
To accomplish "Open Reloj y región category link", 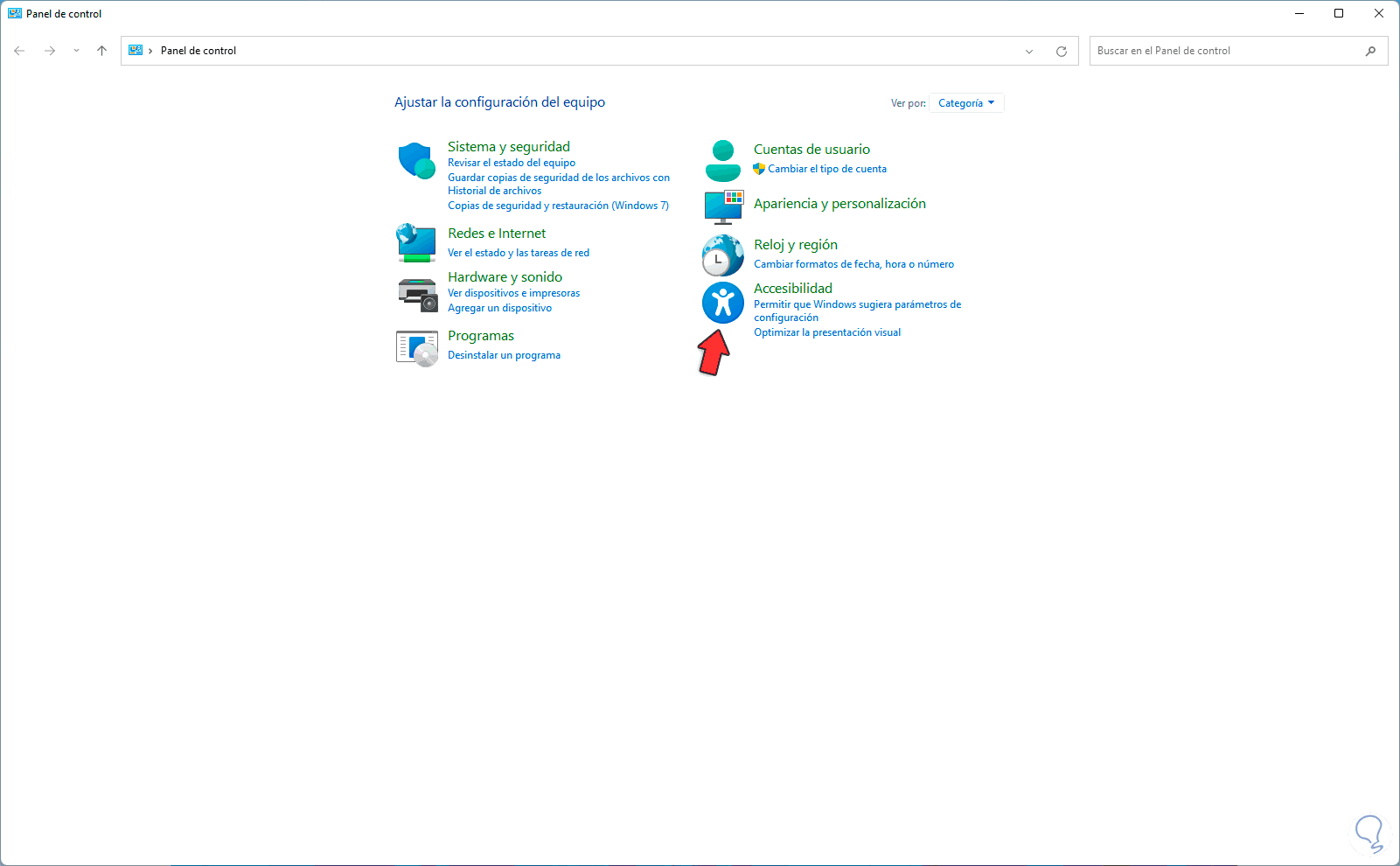I will pyautogui.click(x=796, y=245).
